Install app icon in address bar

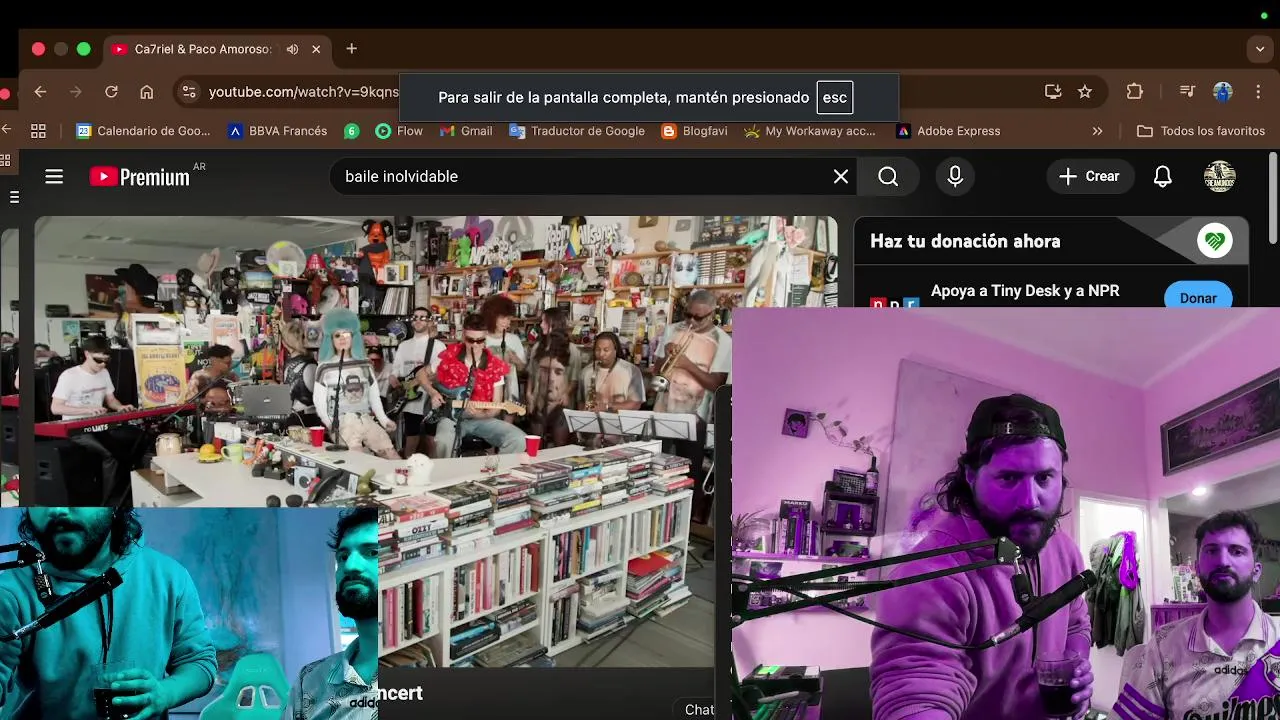(x=1053, y=92)
